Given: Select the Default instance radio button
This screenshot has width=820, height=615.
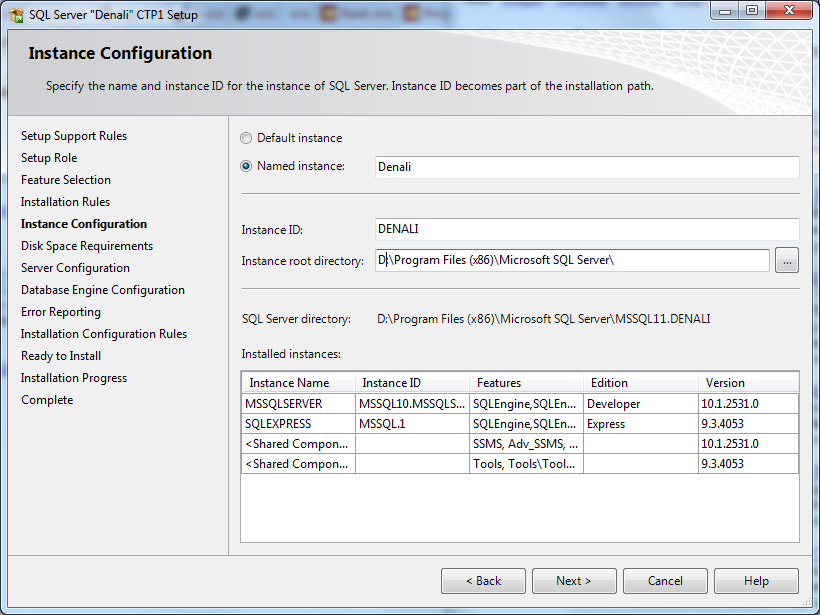Looking at the screenshot, I should click(246, 138).
